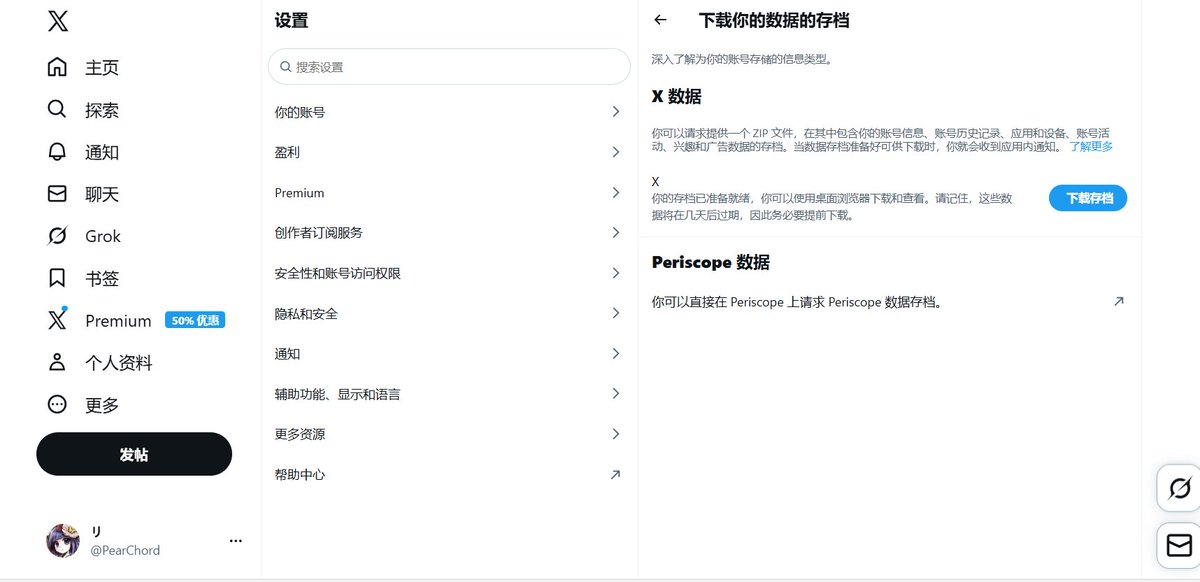Click the blue 下载存档 button
The width and height of the screenshot is (1200, 582).
pyautogui.click(x=1087, y=198)
